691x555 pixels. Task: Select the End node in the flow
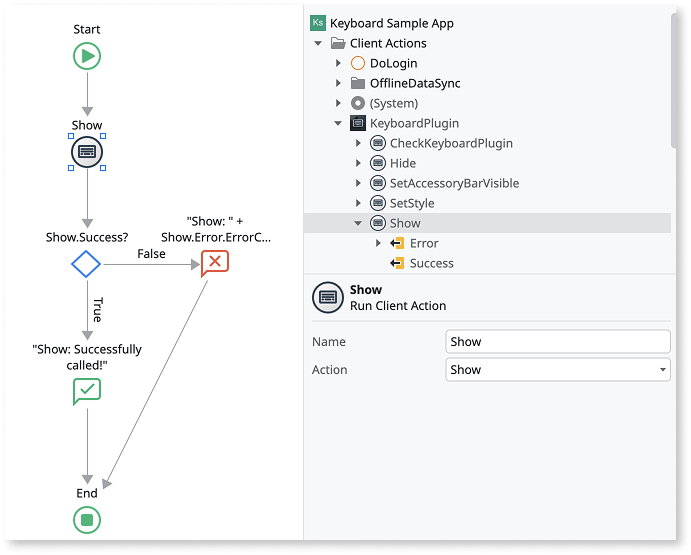click(x=87, y=520)
